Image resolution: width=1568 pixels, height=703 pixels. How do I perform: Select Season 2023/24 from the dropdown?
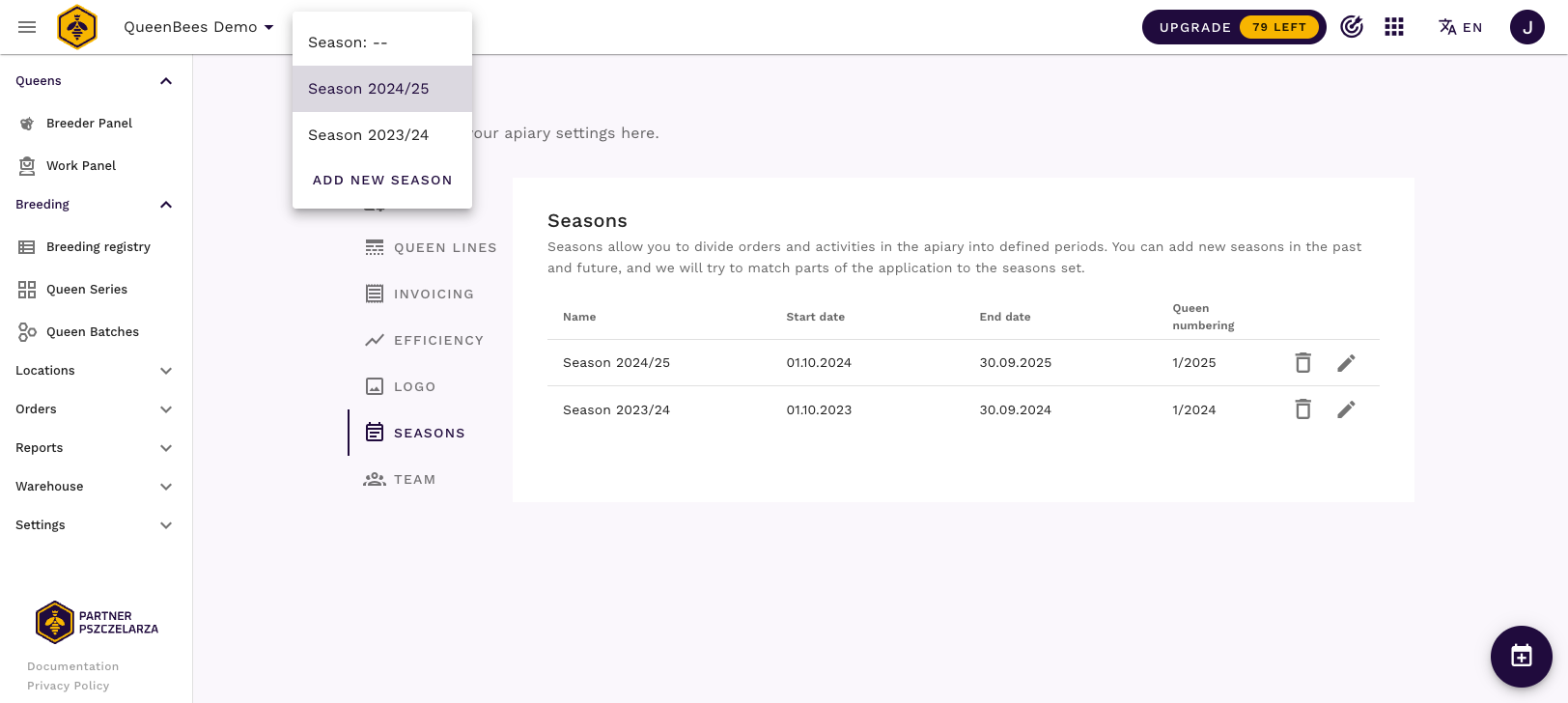coord(369,135)
